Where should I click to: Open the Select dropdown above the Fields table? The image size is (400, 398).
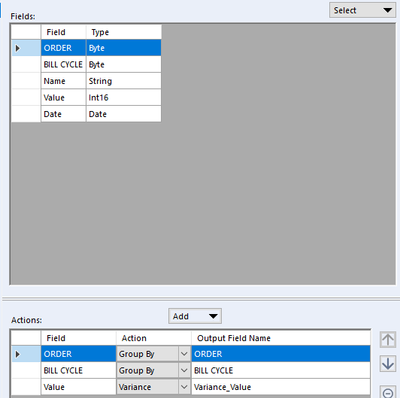(362, 10)
